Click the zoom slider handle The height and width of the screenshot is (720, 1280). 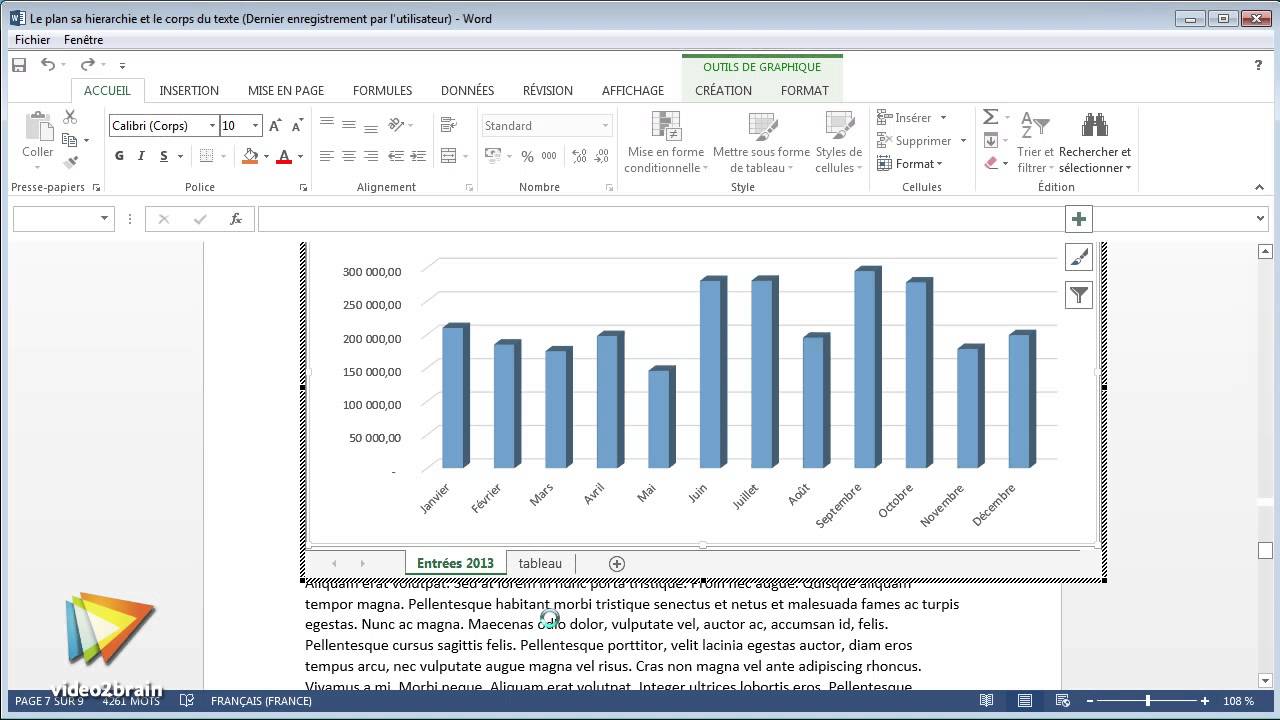coord(1147,701)
